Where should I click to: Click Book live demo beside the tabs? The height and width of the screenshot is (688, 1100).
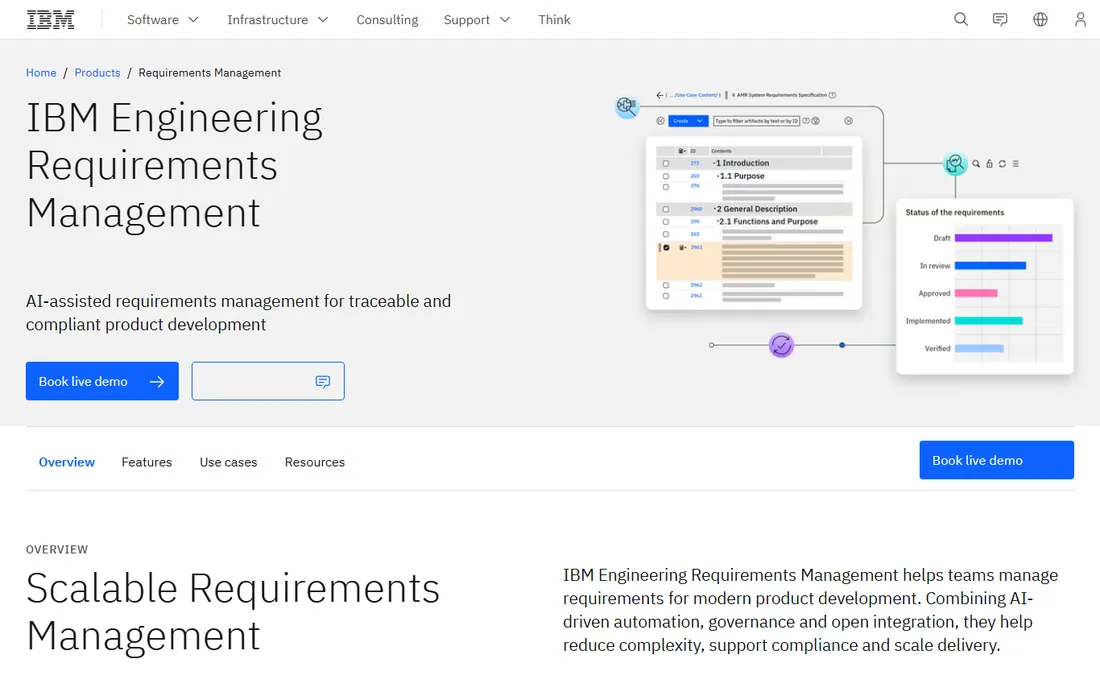click(996, 460)
